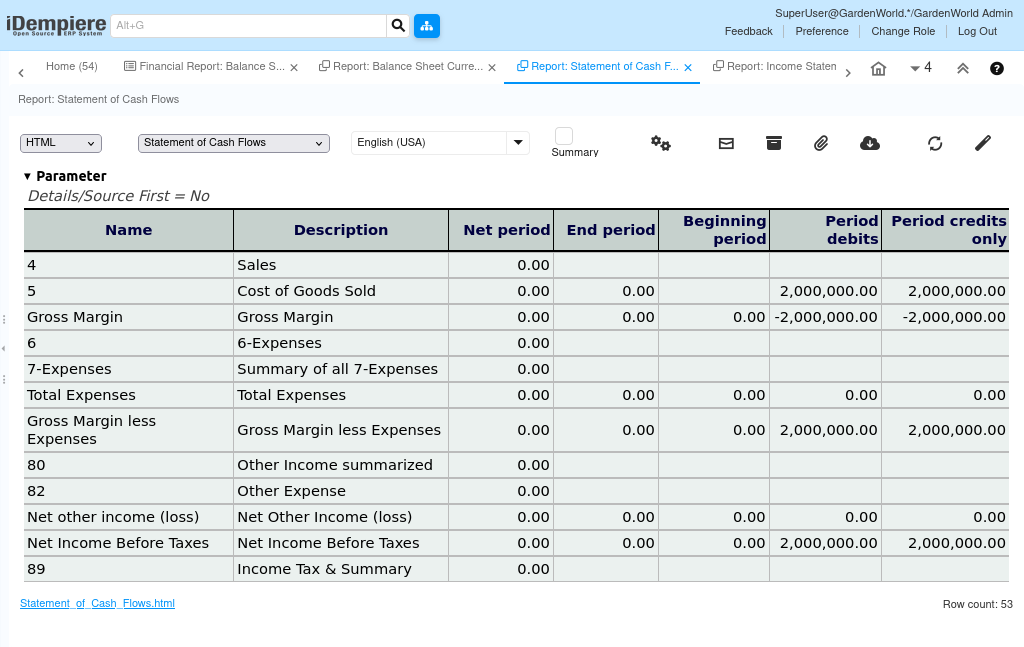Screen dimensions: 1024x647
Task: Click the search magnifier icon
Action: click(x=398, y=25)
